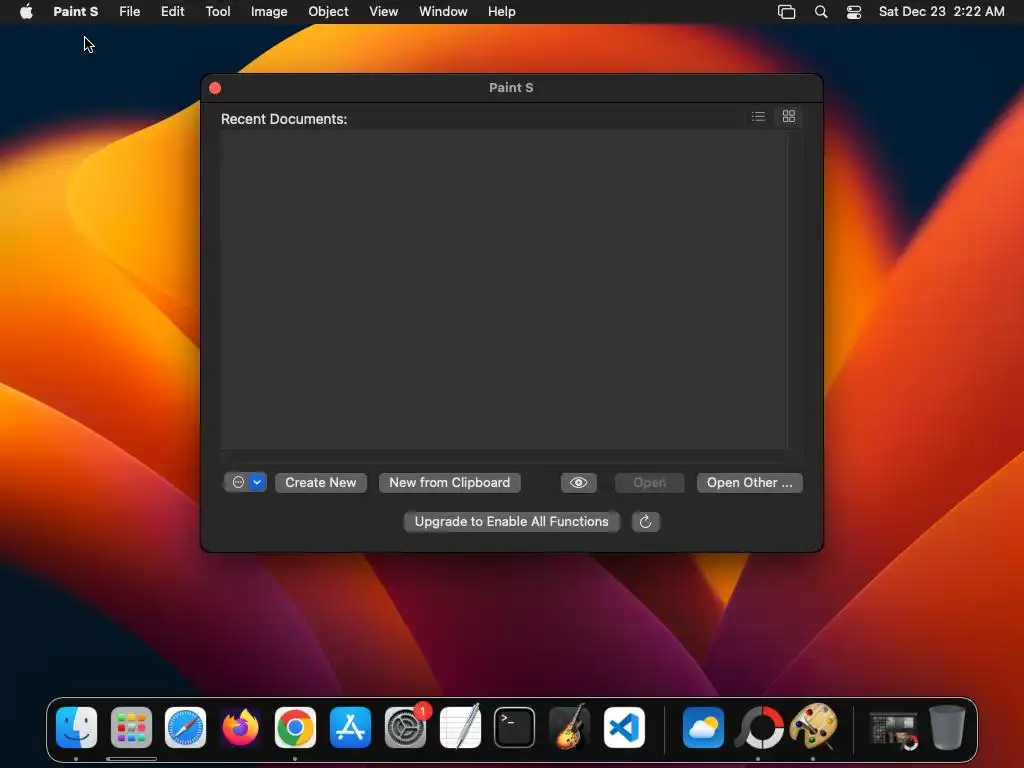The height and width of the screenshot is (768, 1024).
Task: Click the scrollbar of the Recent Documents list
Action: coord(795,289)
